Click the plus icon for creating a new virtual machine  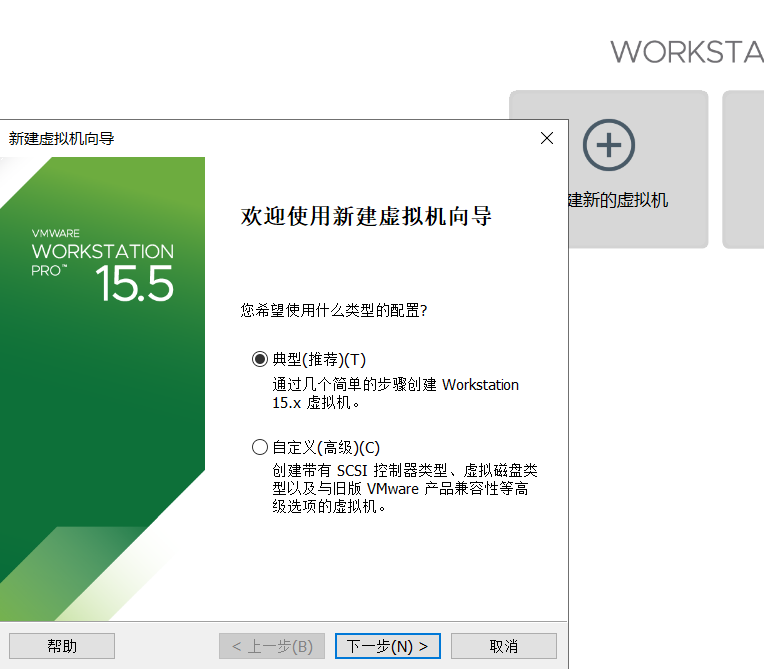[x=608, y=146]
